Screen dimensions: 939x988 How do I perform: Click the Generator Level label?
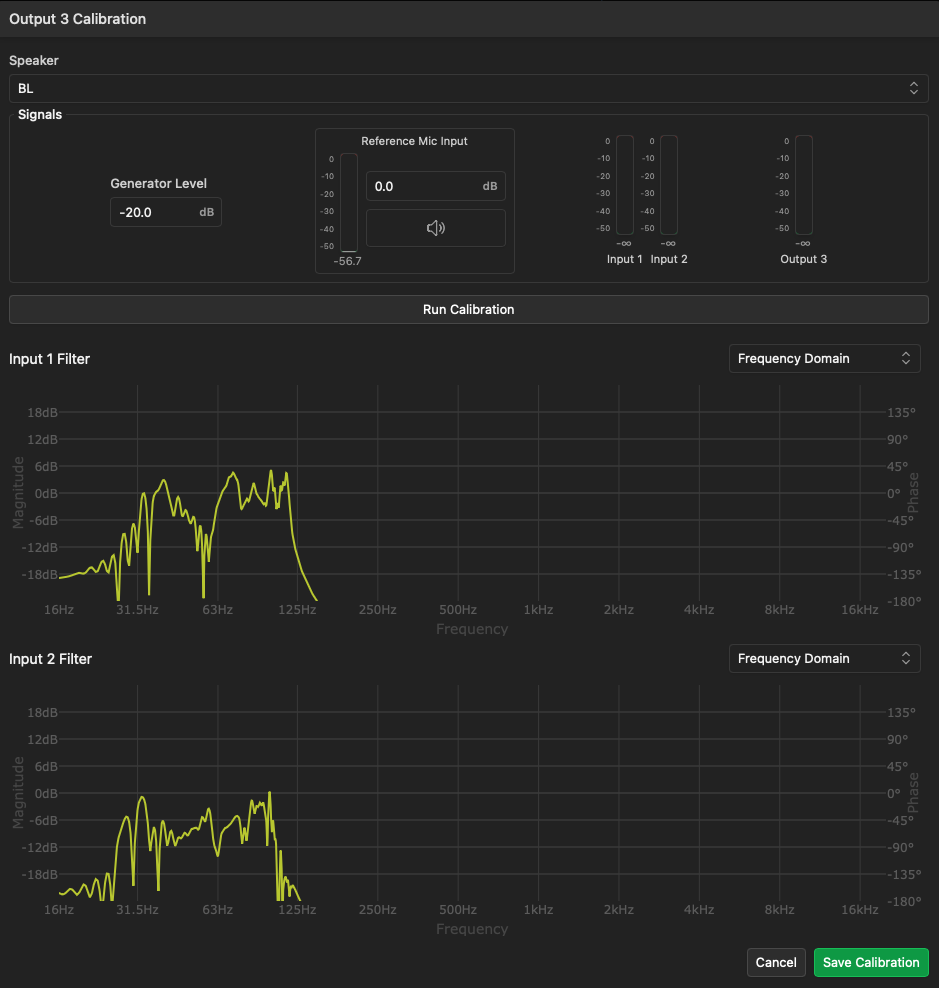click(x=158, y=184)
